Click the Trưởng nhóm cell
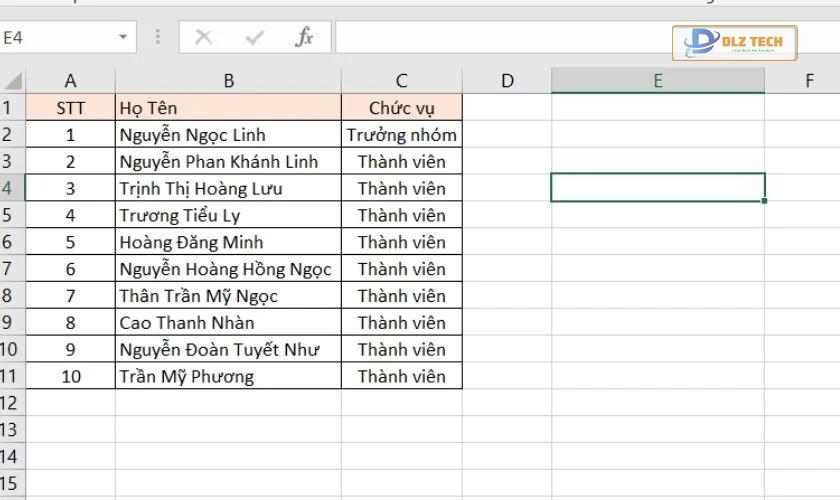This screenshot has height=500, width=840. pyautogui.click(x=402, y=134)
